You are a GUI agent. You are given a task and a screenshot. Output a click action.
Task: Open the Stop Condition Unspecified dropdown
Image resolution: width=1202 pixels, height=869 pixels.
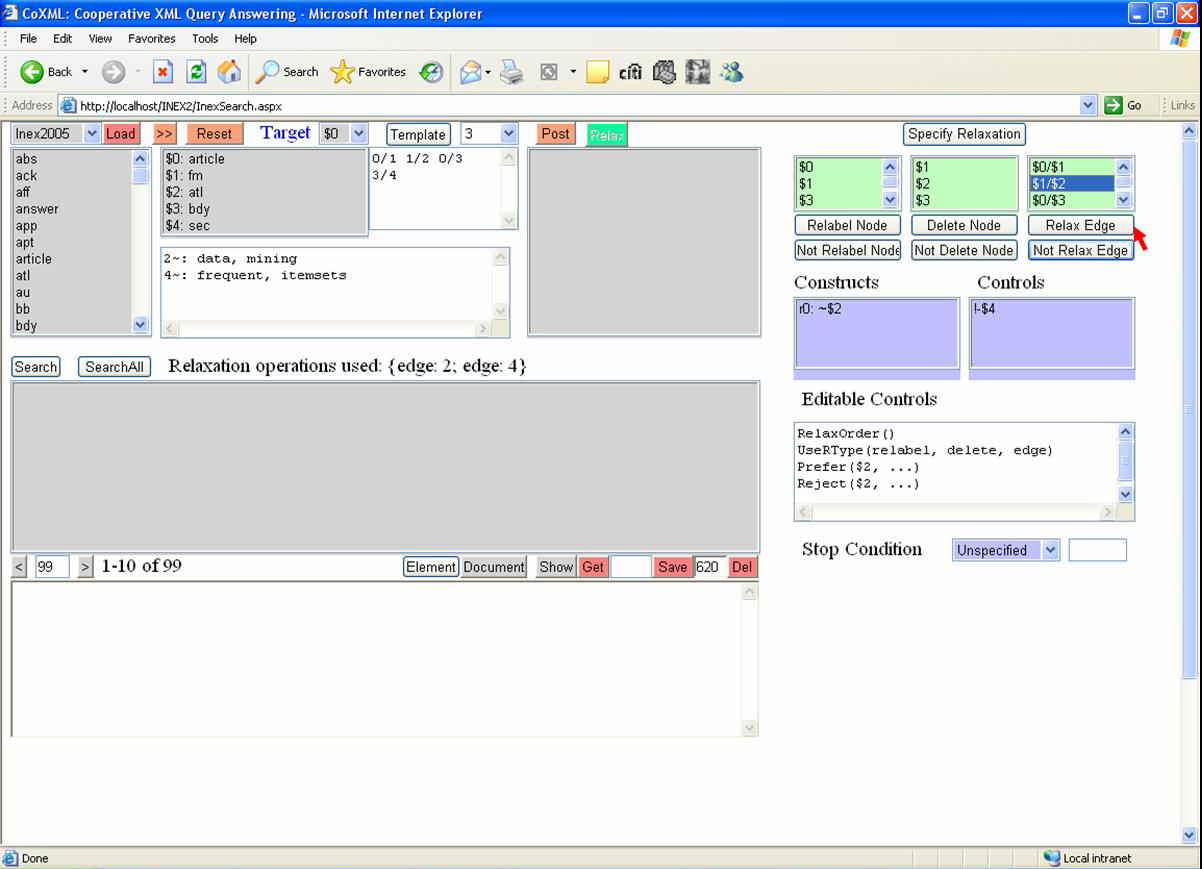1005,550
